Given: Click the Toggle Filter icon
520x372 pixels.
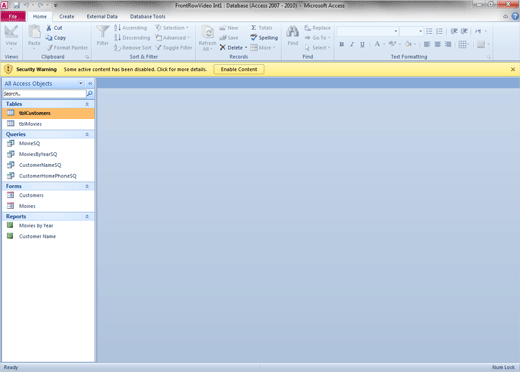Looking at the screenshot, I should (x=158, y=48).
